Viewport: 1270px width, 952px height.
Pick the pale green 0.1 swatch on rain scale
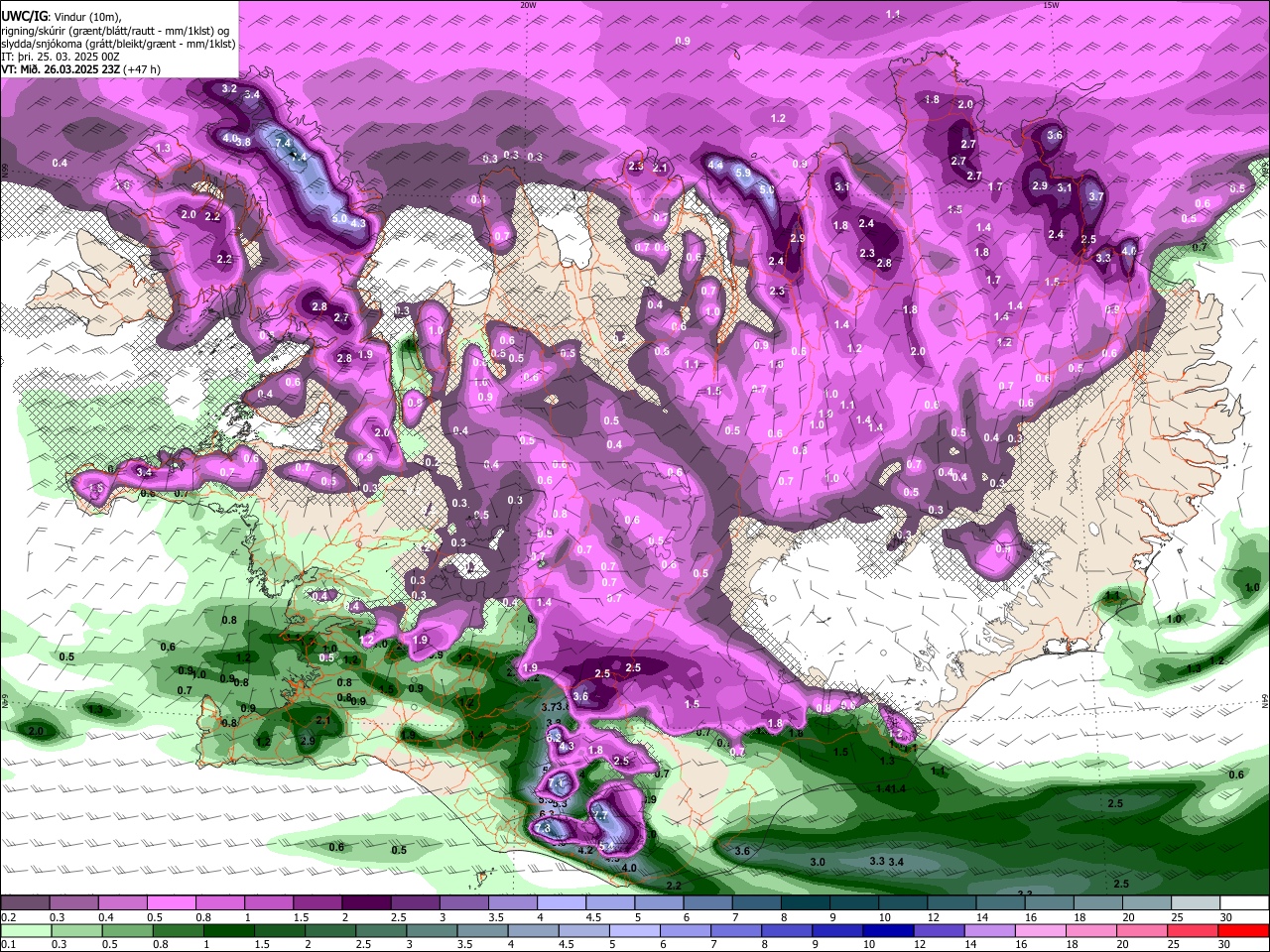[x=25, y=931]
